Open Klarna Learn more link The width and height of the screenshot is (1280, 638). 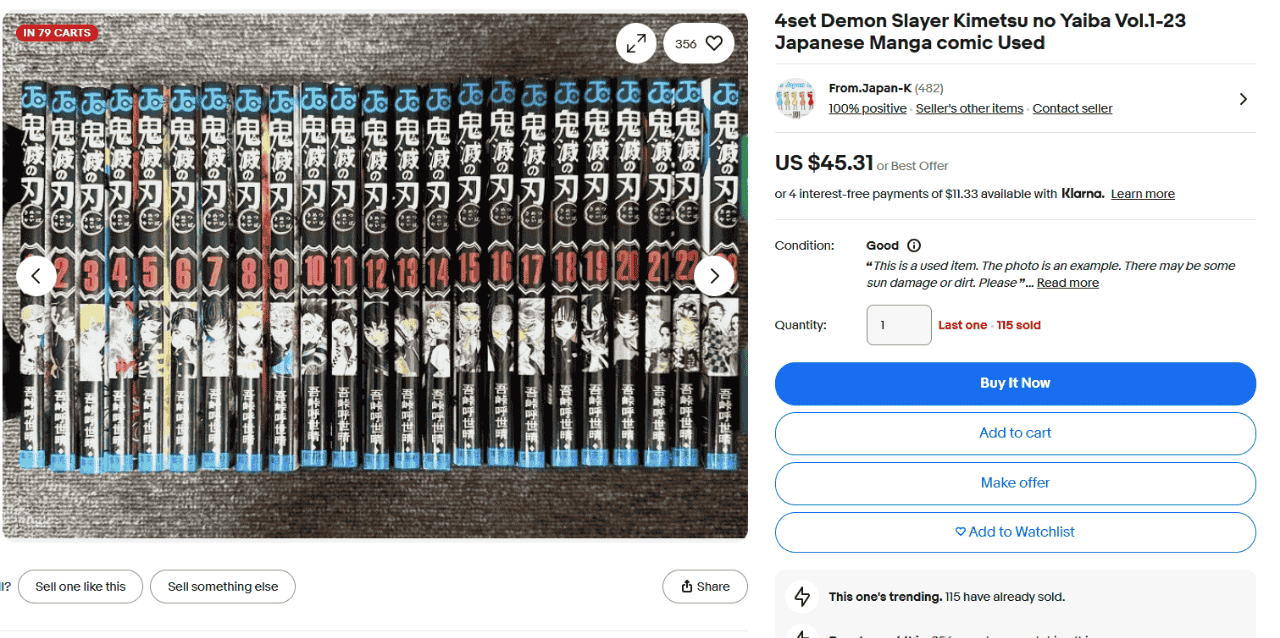coord(1142,194)
